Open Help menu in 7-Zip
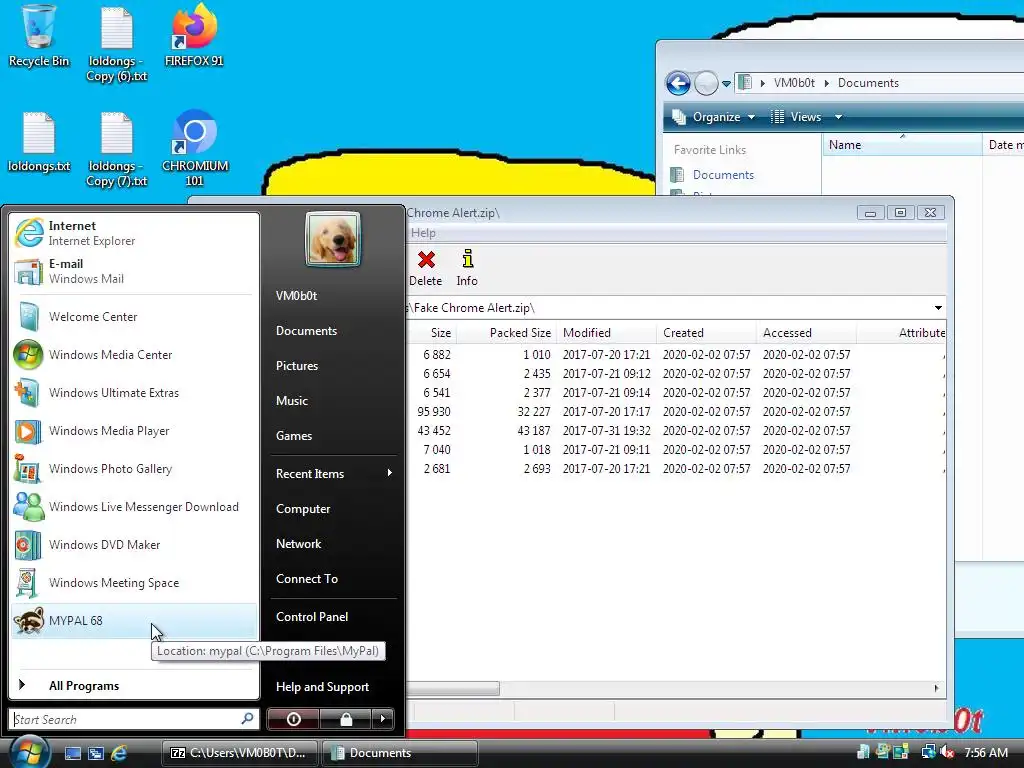The image size is (1024, 768). point(423,232)
